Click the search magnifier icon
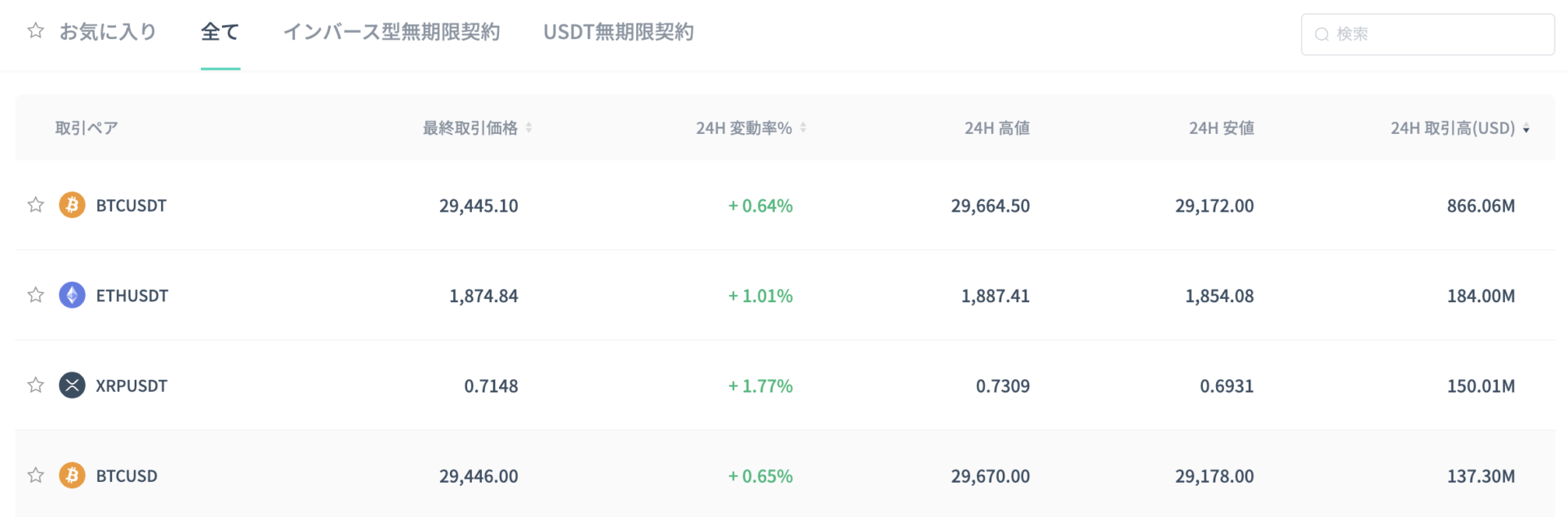The image size is (1568, 517). (1321, 34)
